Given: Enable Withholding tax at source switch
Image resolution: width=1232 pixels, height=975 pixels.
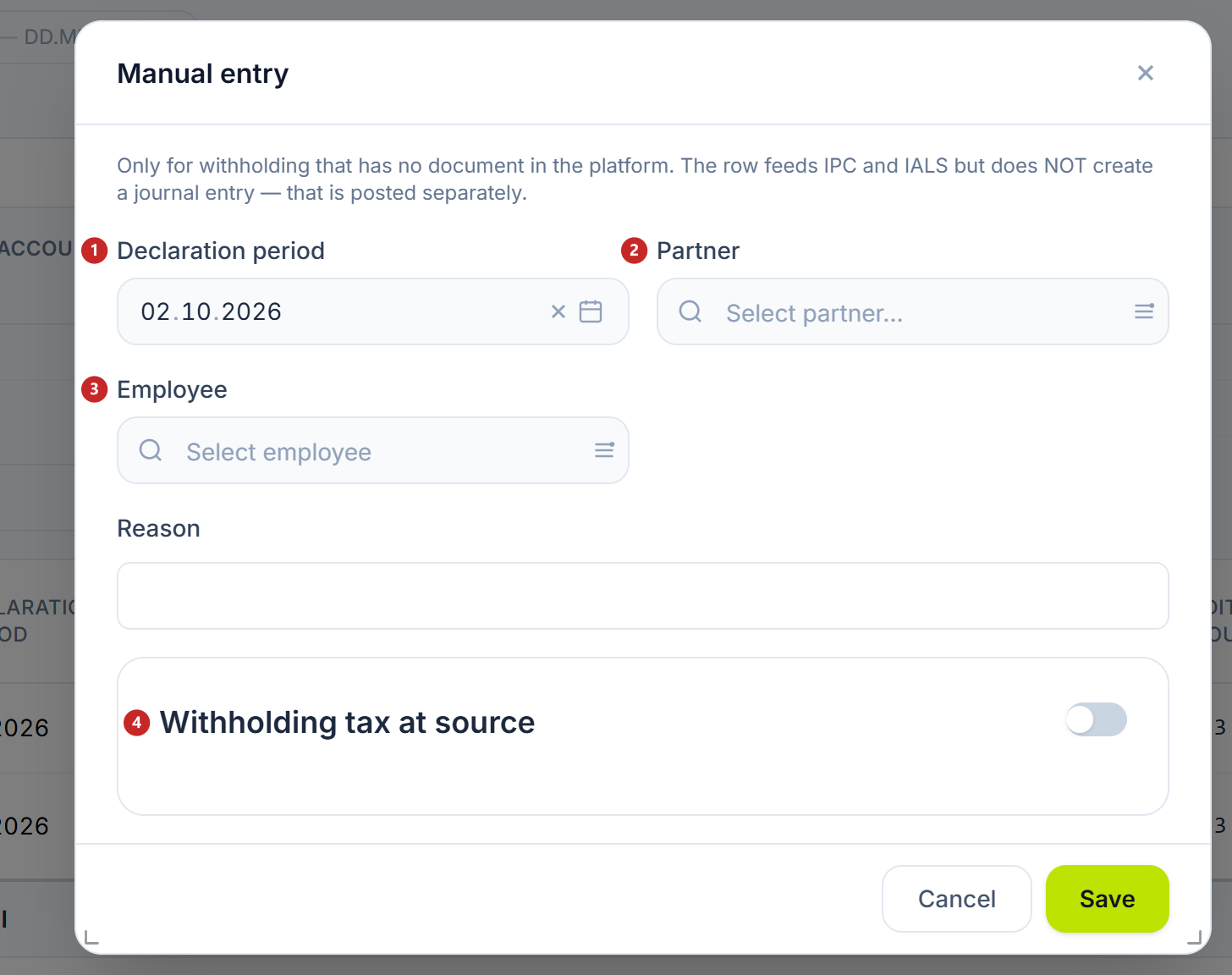Looking at the screenshot, I should pos(1096,719).
